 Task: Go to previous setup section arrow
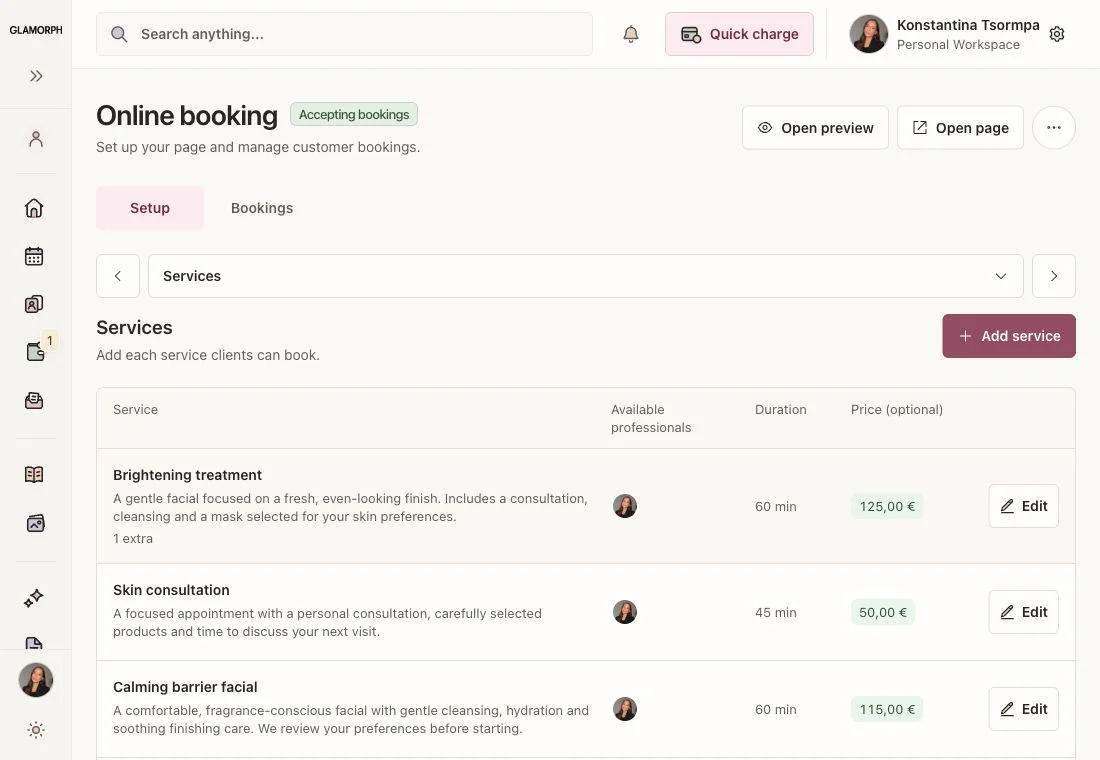coord(118,276)
